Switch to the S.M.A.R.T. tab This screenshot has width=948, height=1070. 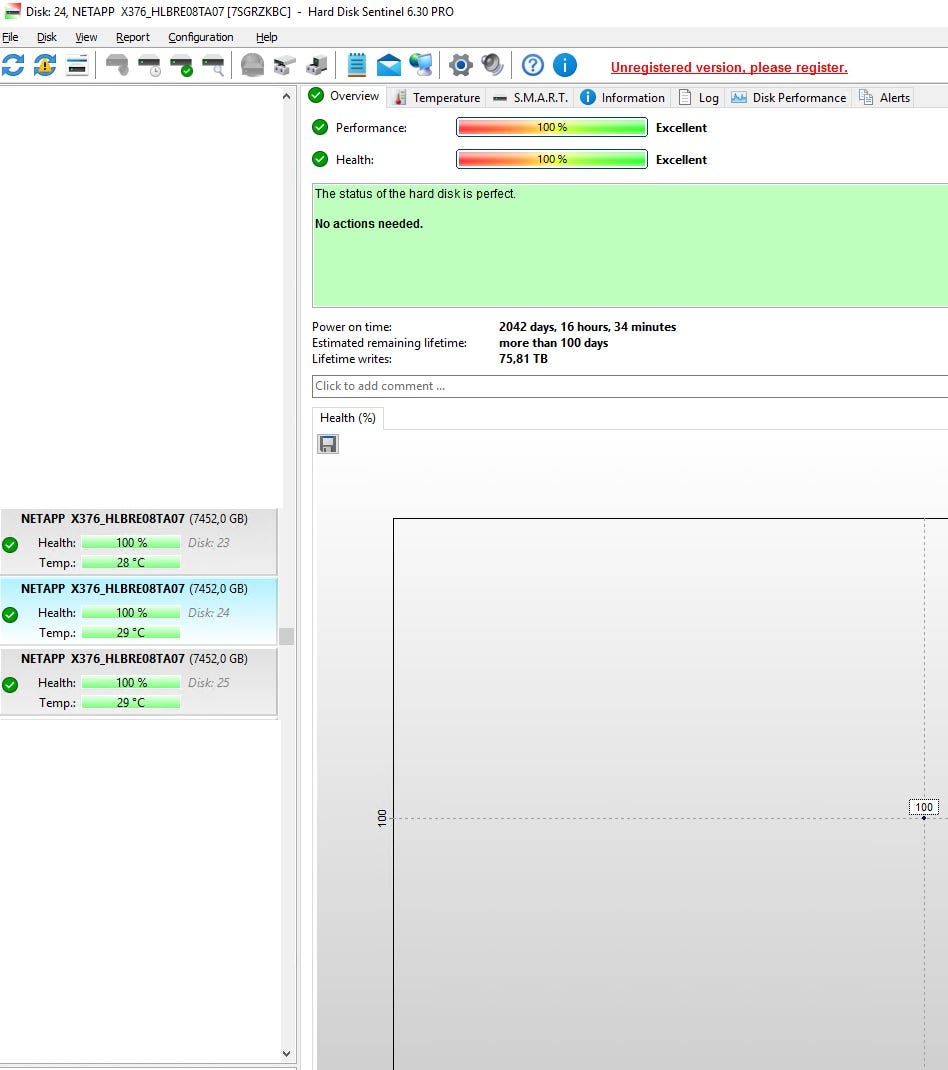(530, 98)
